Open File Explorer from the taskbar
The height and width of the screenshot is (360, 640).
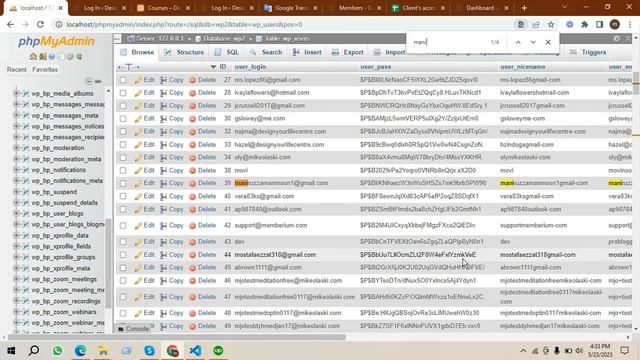103,351
